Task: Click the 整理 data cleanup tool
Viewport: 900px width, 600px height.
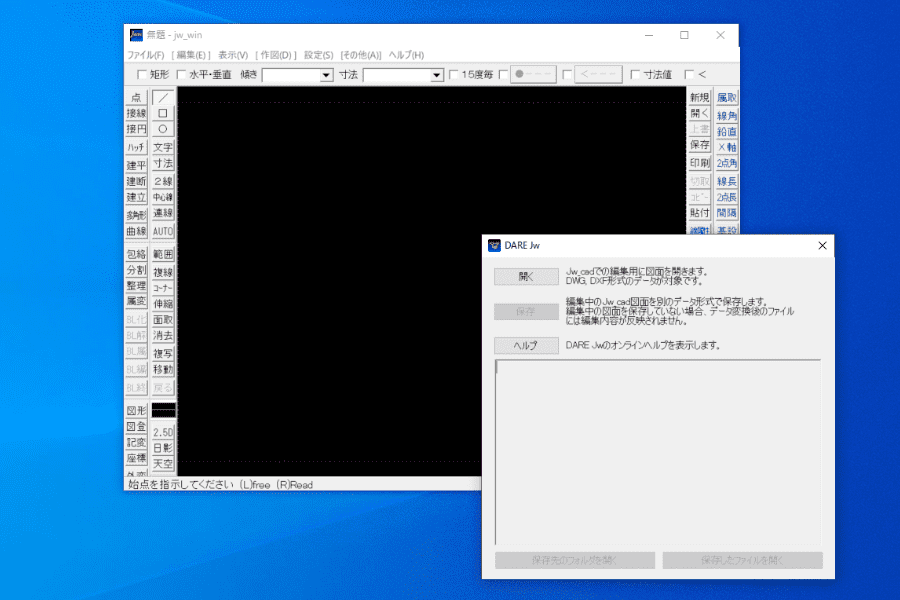Action: coord(136,285)
